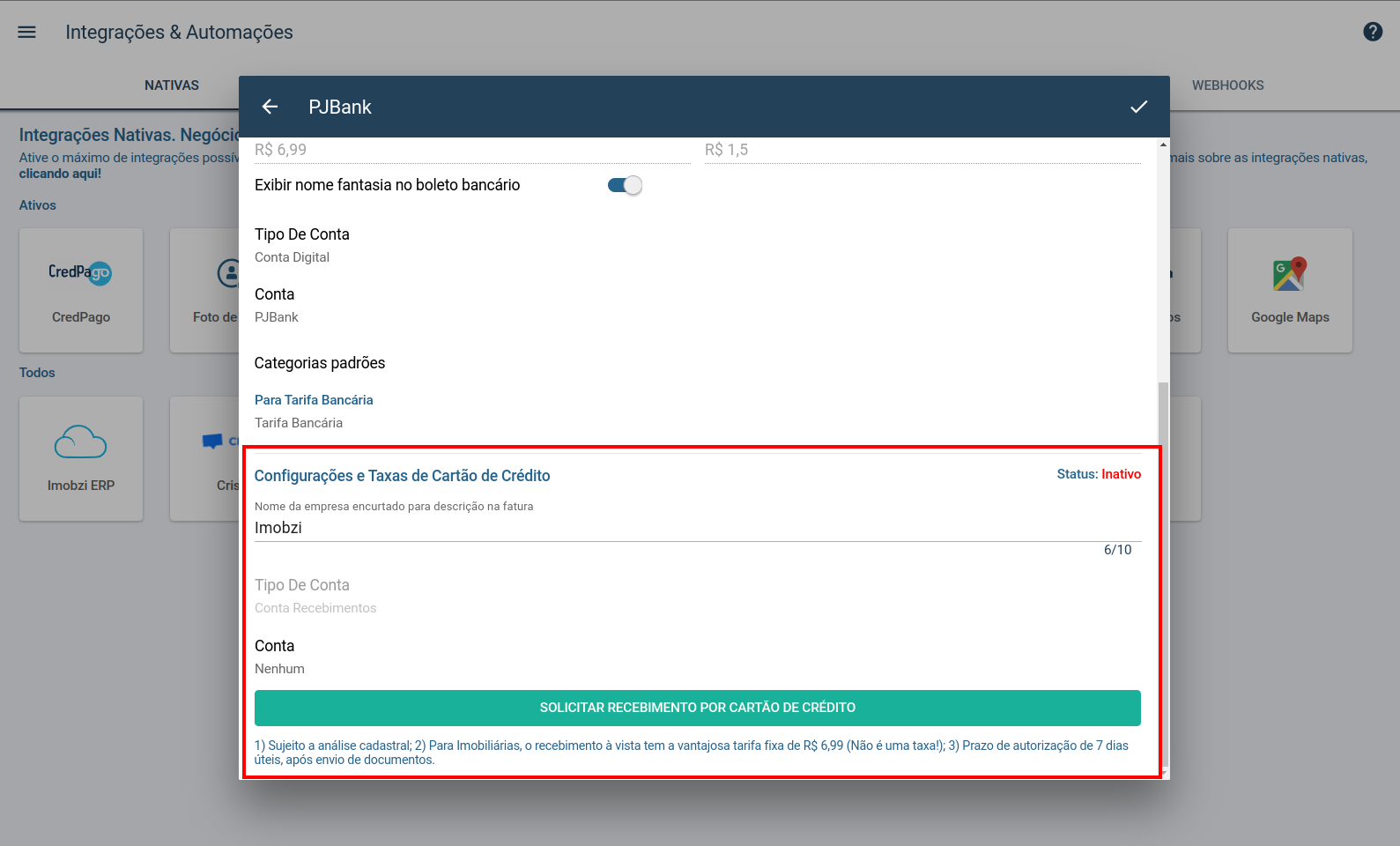Toggle Exibir nome fantasia no boleto bancário

pos(625,185)
